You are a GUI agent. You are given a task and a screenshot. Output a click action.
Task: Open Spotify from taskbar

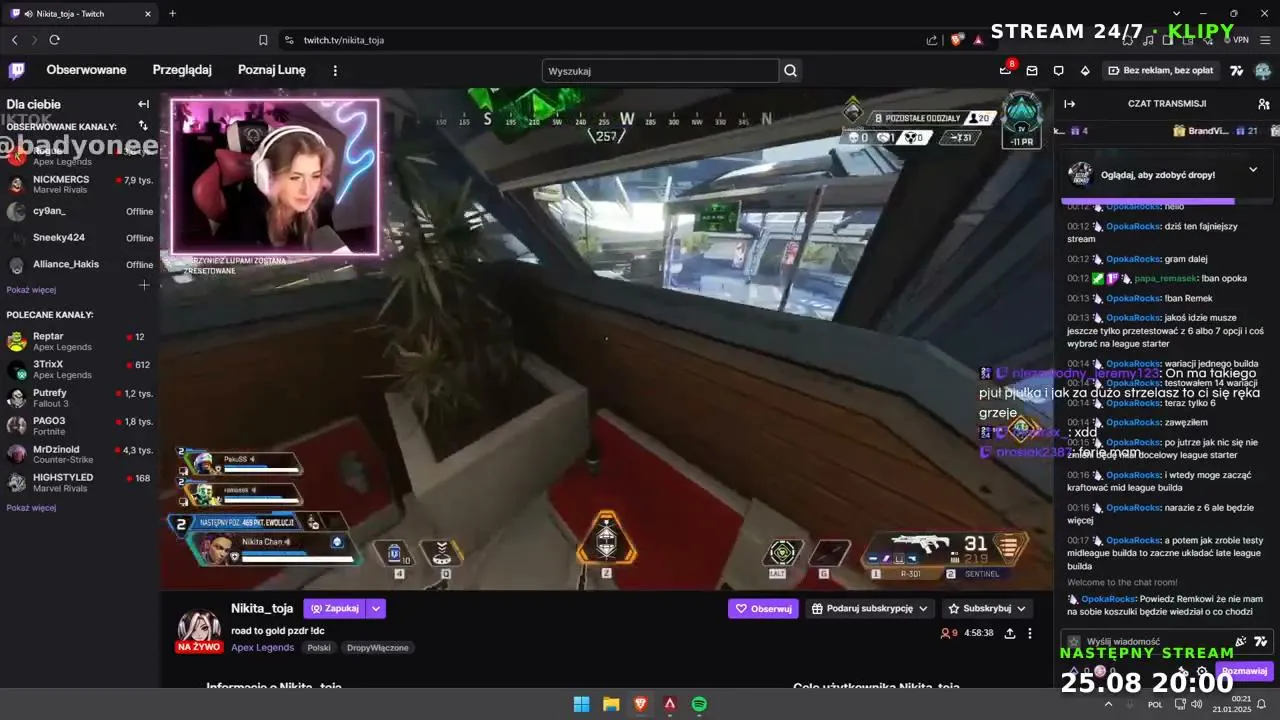pos(699,704)
